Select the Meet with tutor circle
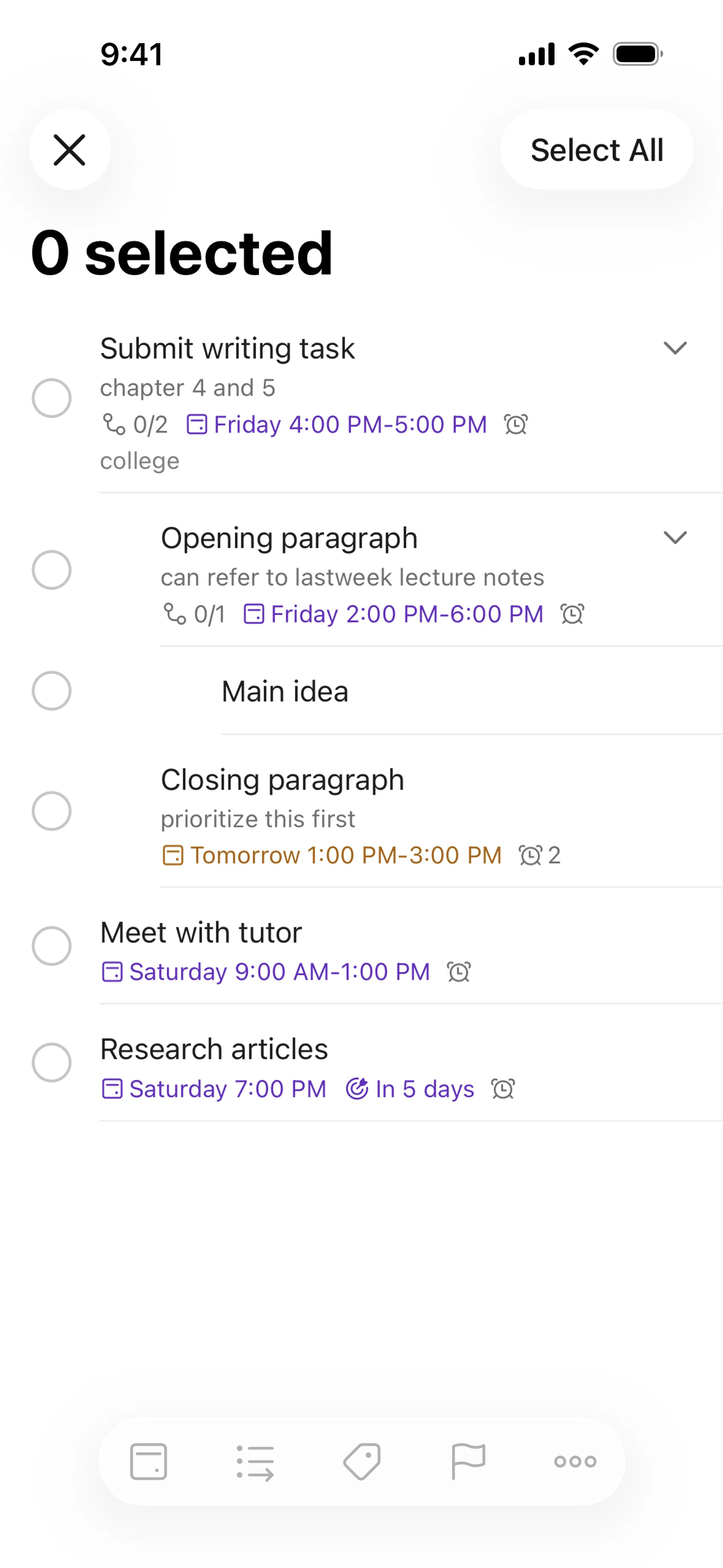Screen dimensions: 723x1568 52,946
